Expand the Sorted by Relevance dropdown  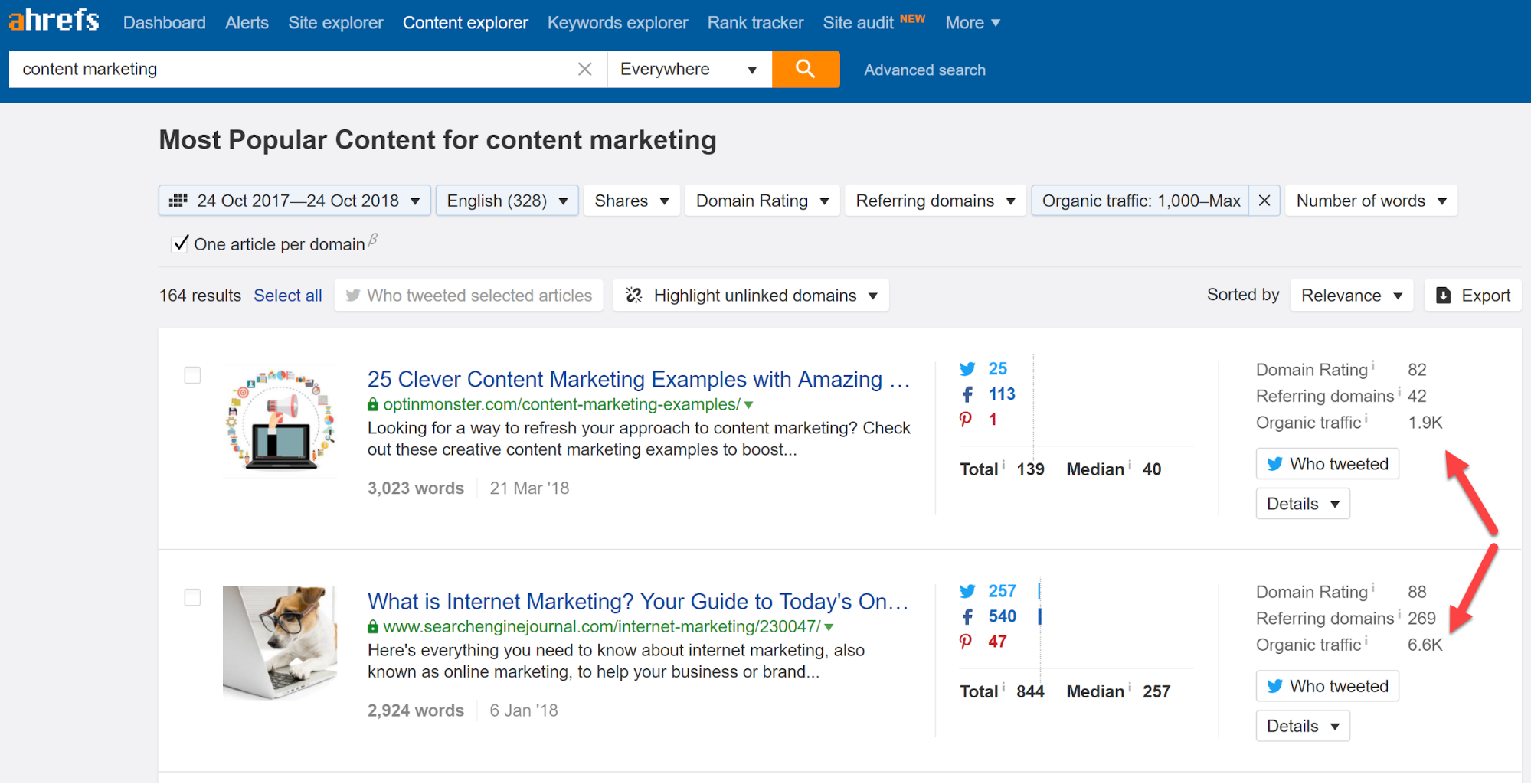1351,296
